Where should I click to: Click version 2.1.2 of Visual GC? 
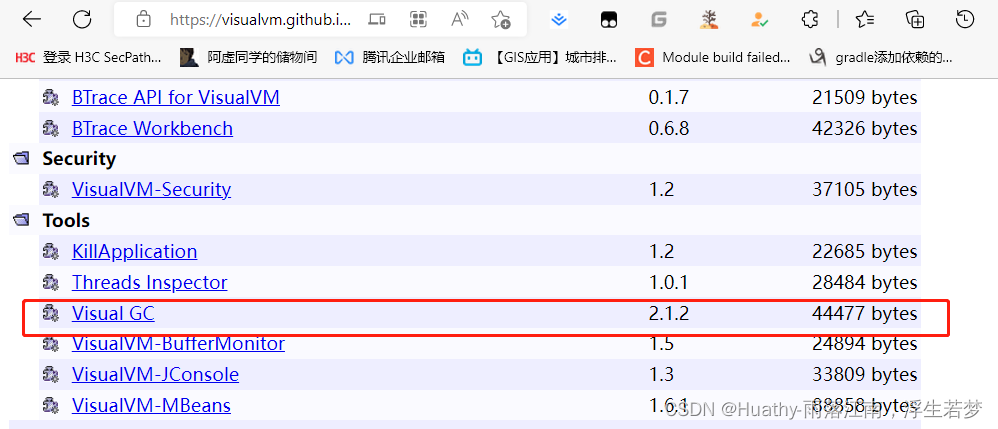coord(668,313)
